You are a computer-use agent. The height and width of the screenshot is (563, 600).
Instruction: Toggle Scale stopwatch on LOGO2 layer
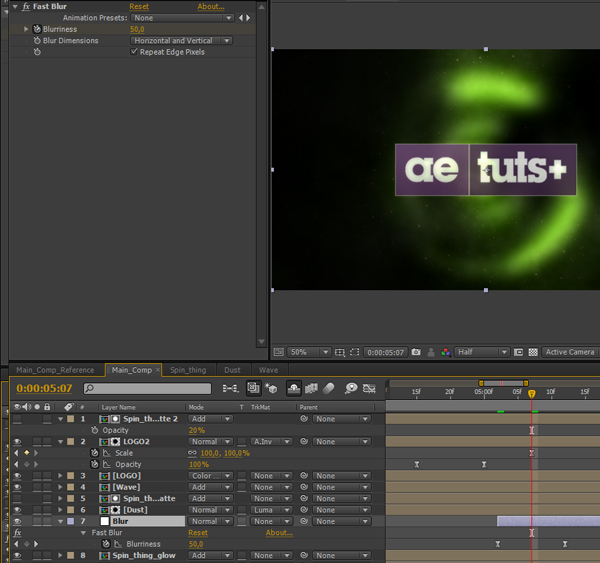[x=95, y=453]
